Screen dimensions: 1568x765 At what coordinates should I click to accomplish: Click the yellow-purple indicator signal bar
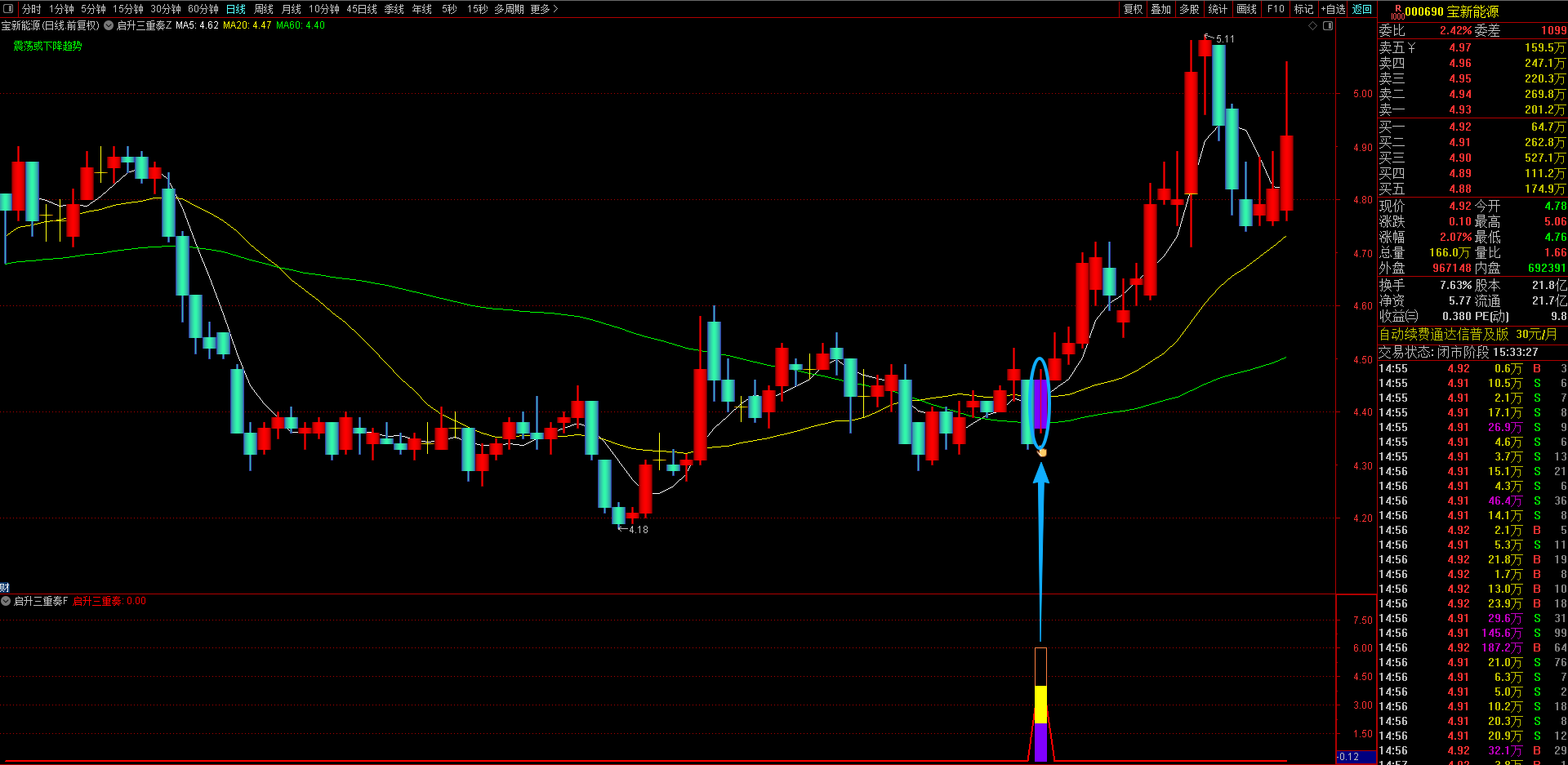[1040, 705]
